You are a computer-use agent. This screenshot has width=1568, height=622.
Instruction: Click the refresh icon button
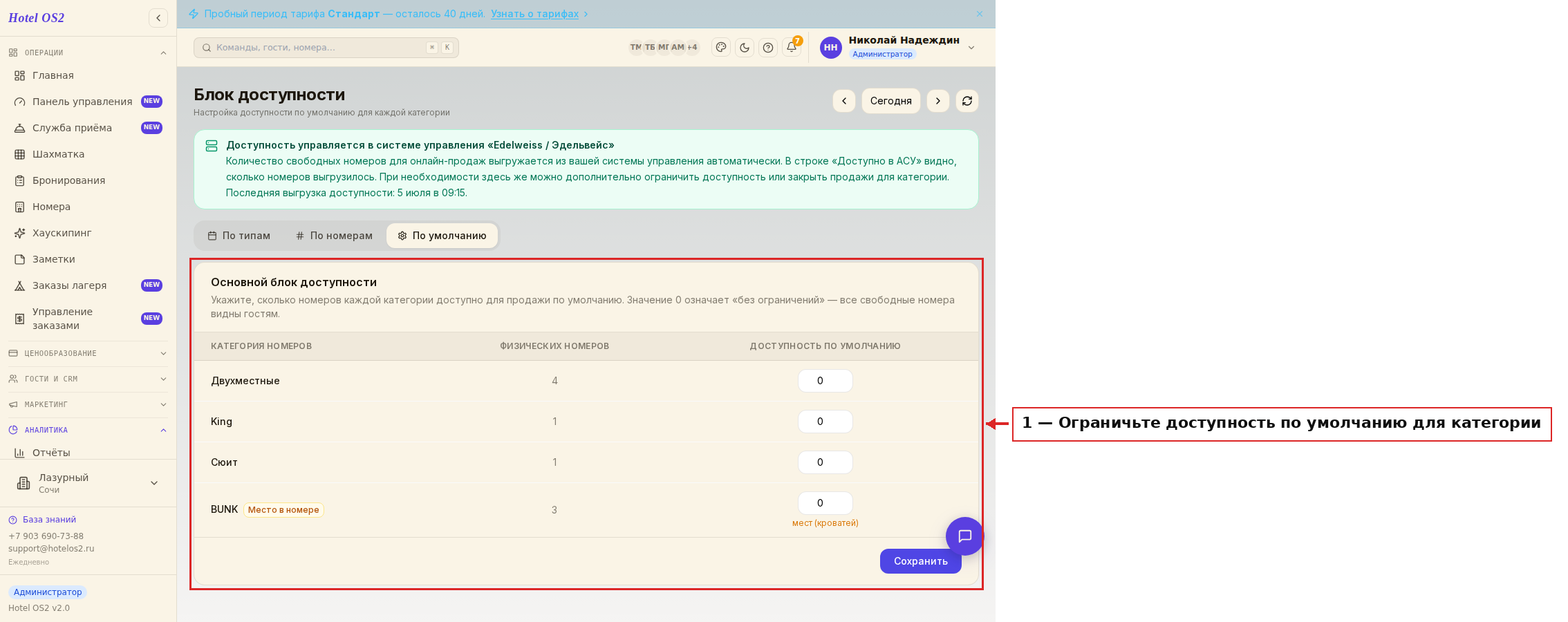(x=967, y=101)
